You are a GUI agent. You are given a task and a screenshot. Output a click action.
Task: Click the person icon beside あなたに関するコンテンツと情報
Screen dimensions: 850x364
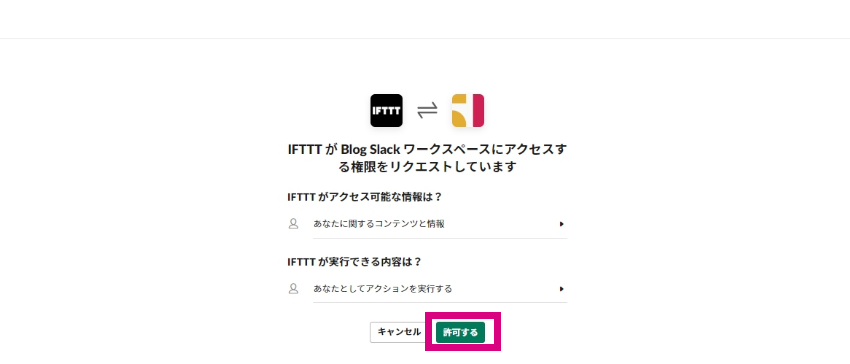tap(293, 223)
